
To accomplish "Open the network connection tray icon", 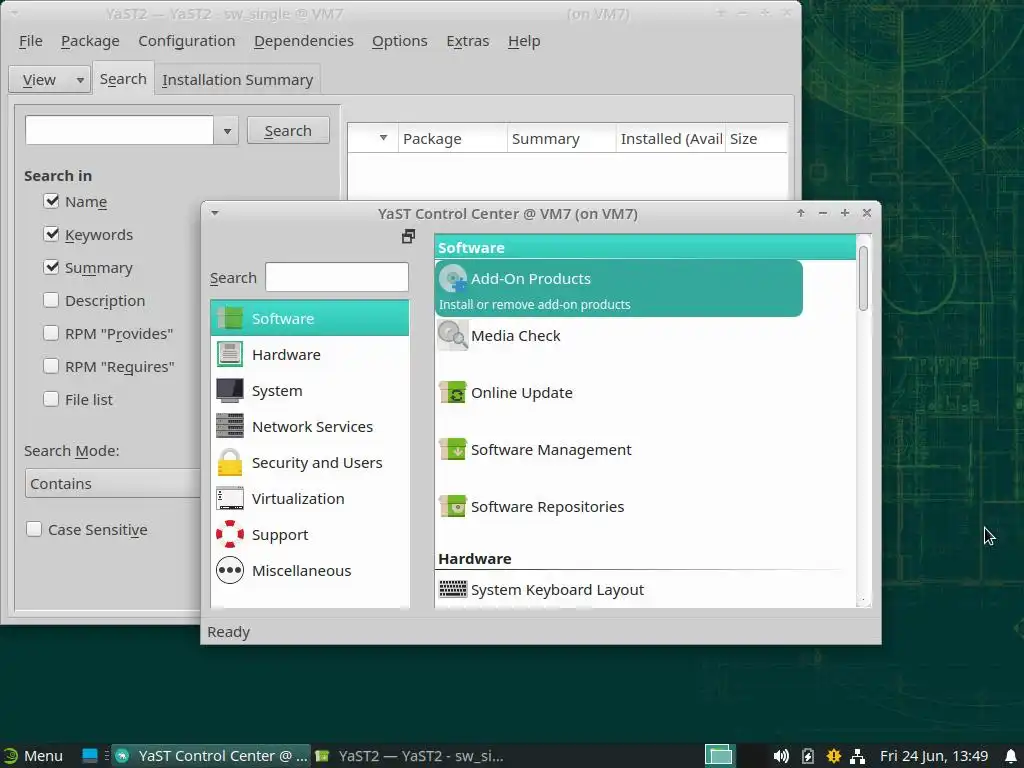I will coord(857,756).
